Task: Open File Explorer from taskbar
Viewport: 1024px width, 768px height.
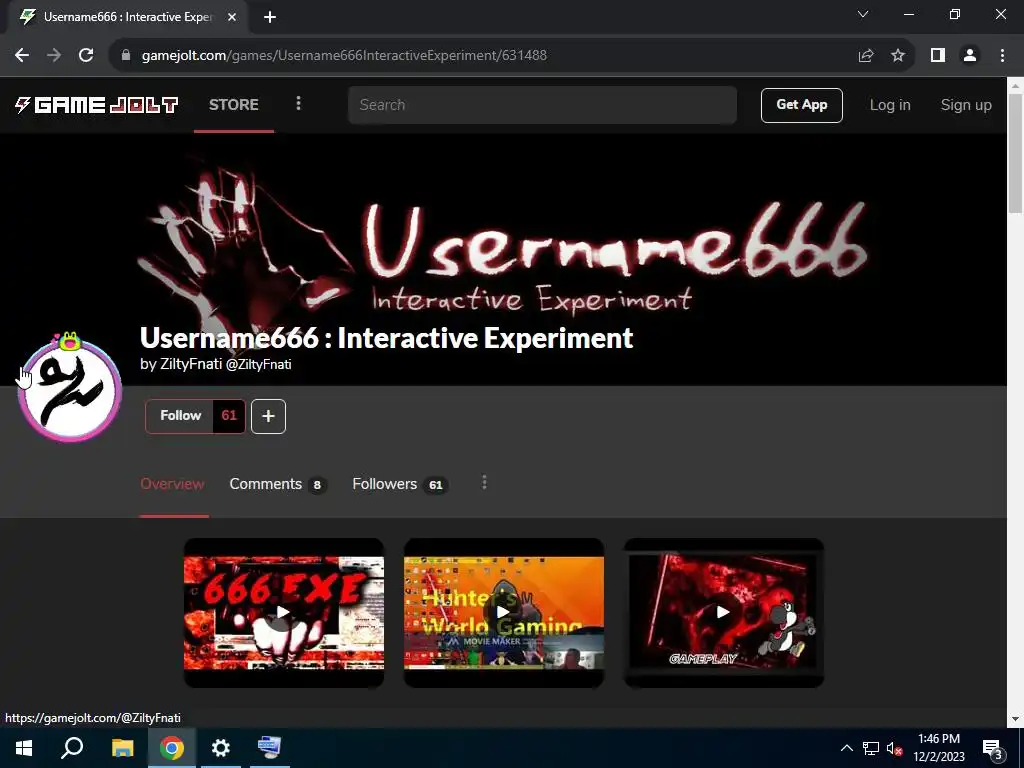Action: point(122,748)
